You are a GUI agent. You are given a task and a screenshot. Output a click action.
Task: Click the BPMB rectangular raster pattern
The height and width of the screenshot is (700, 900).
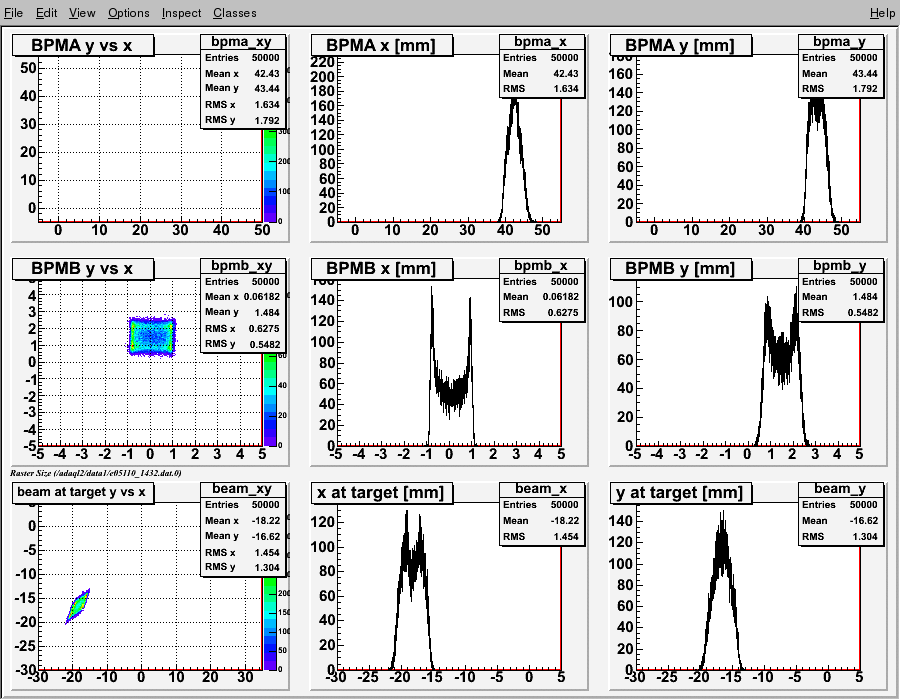(x=152, y=337)
